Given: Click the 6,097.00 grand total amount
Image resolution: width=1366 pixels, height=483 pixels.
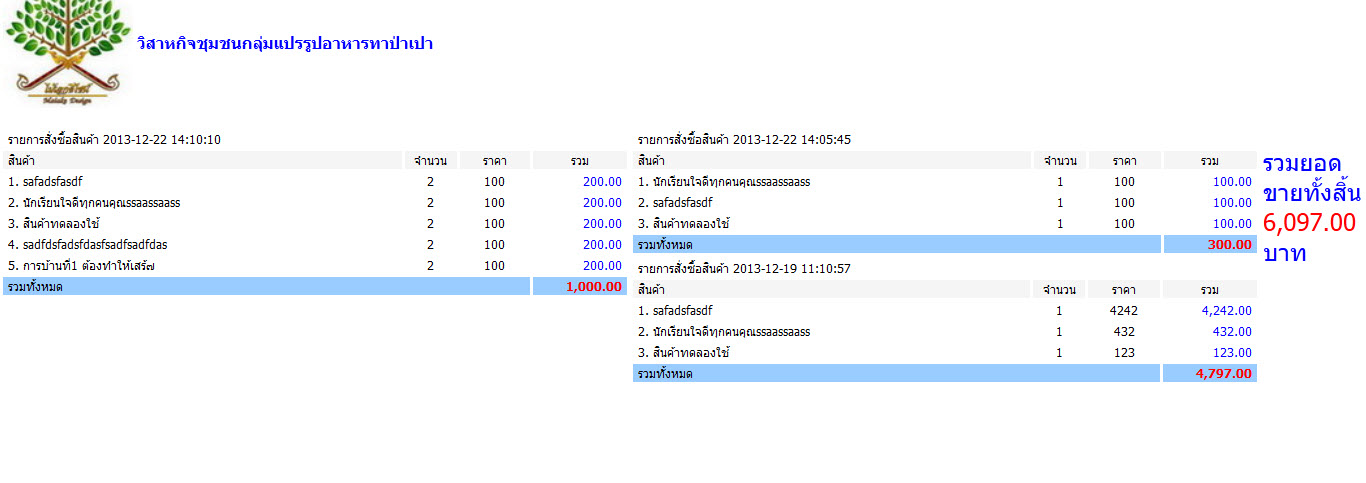Looking at the screenshot, I should (x=1309, y=222).
